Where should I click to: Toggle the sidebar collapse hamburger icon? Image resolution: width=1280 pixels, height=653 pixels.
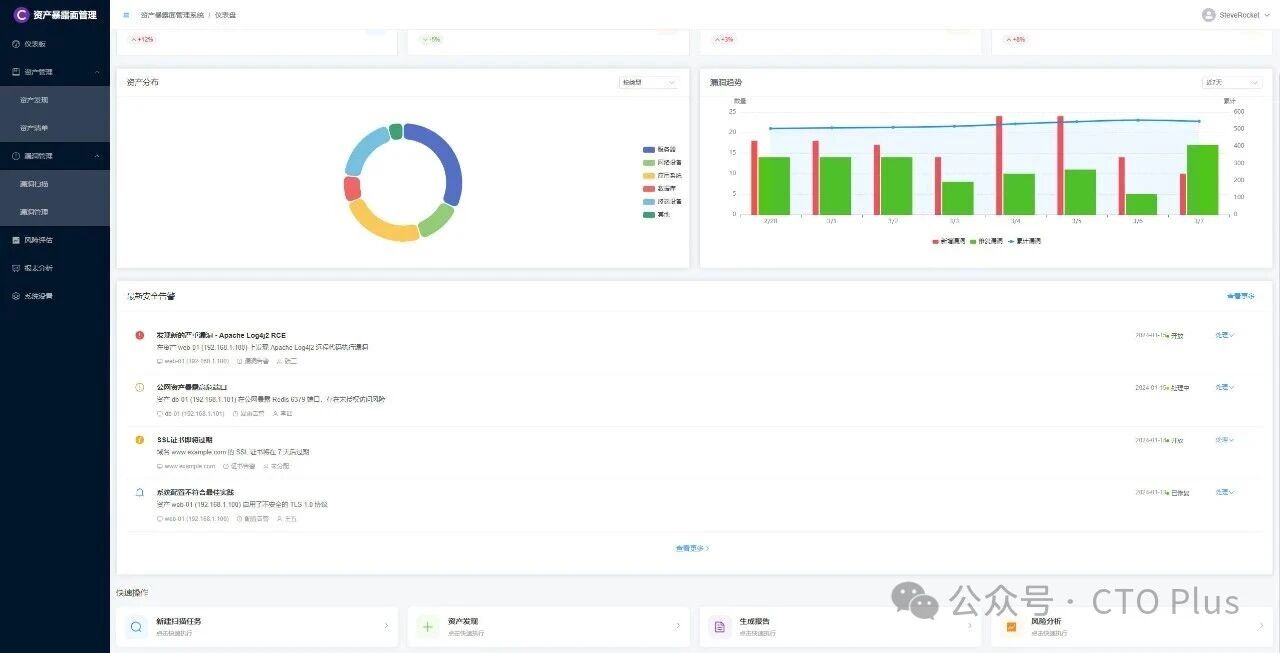126,15
